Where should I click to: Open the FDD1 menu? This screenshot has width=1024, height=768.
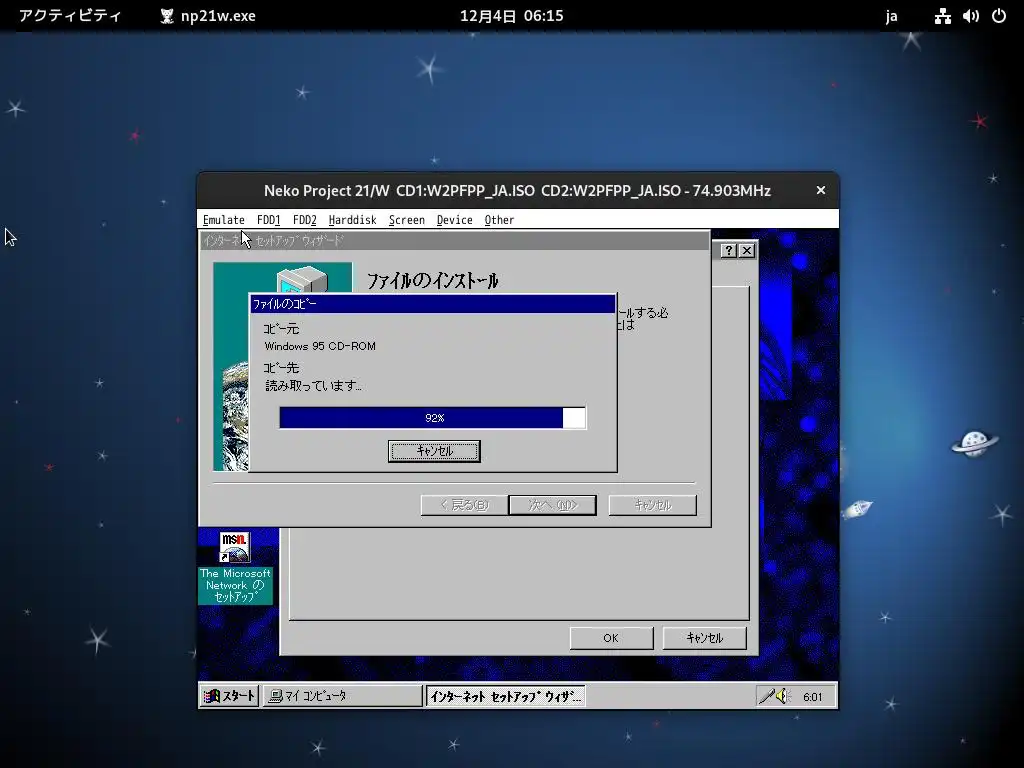click(x=268, y=220)
